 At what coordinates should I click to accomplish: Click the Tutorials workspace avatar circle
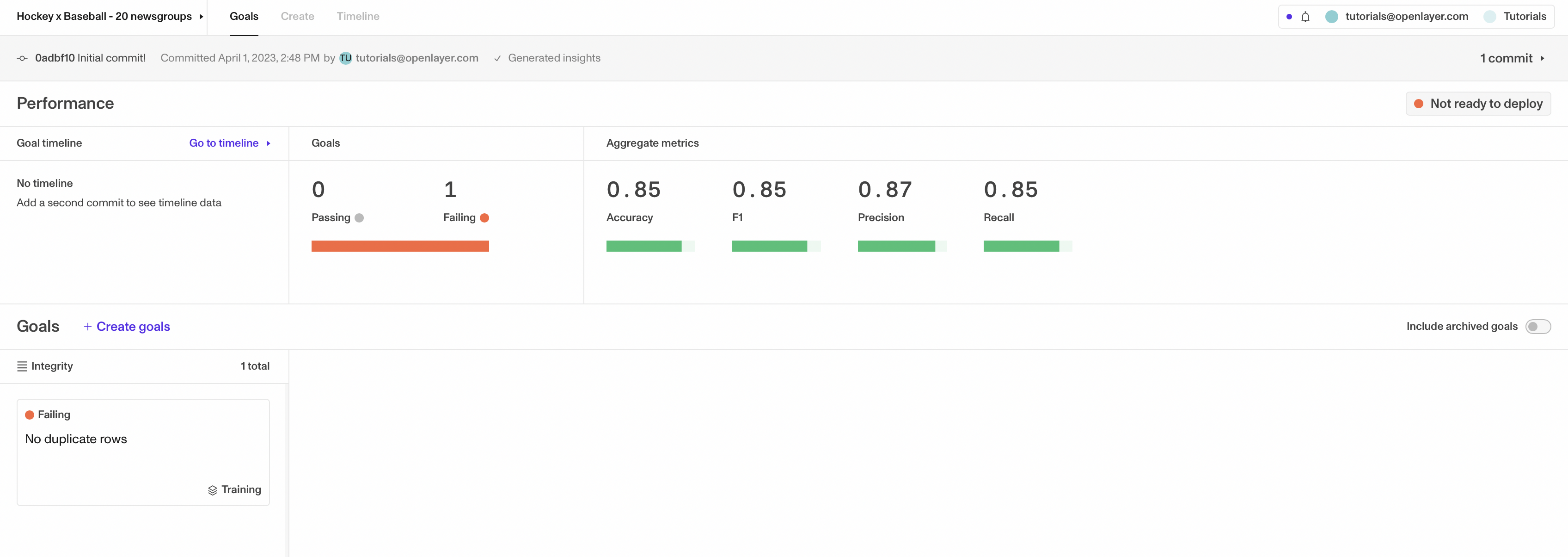(1489, 17)
